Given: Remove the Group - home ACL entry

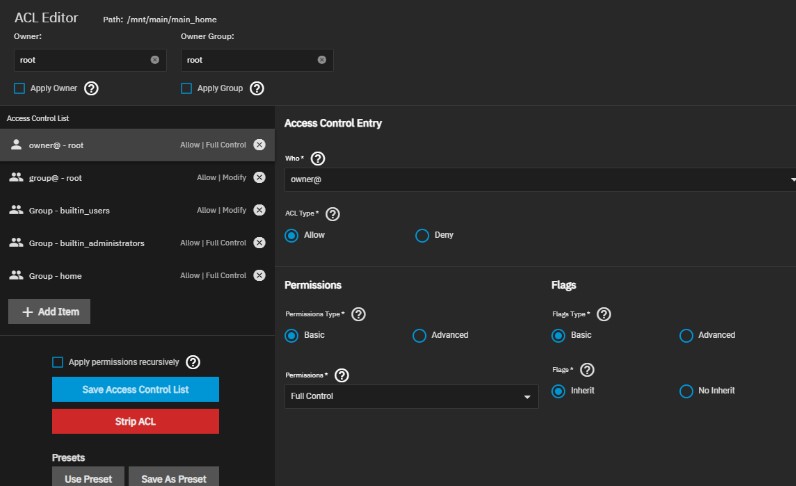Looking at the screenshot, I should click(x=259, y=275).
